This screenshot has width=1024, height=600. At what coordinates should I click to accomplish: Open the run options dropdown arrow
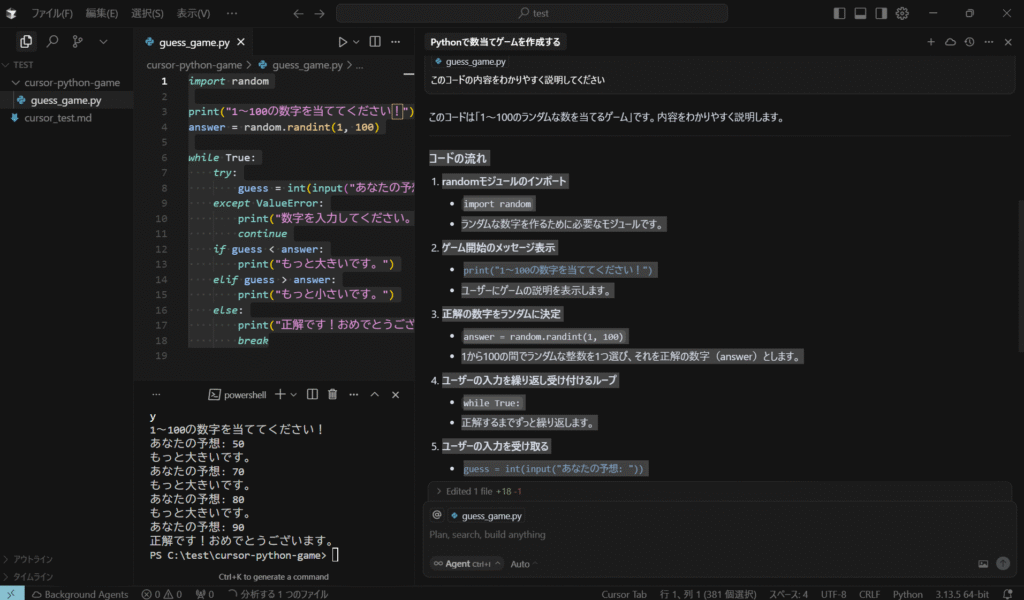356,42
